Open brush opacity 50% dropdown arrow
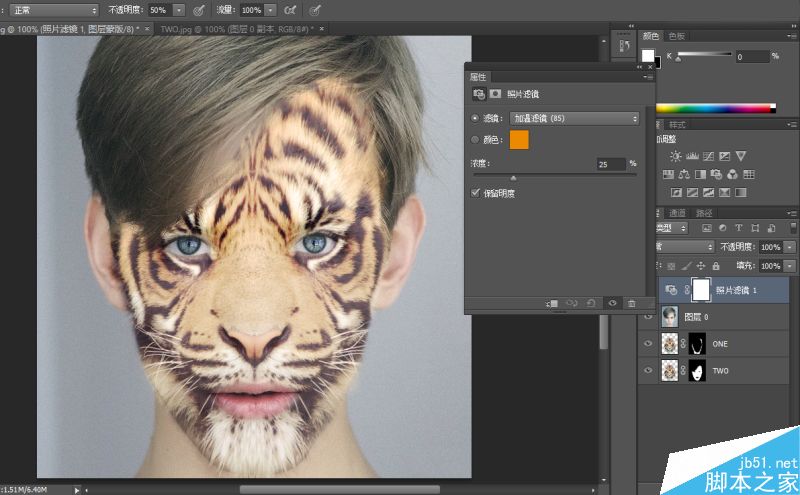 click(x=179, y=10)
